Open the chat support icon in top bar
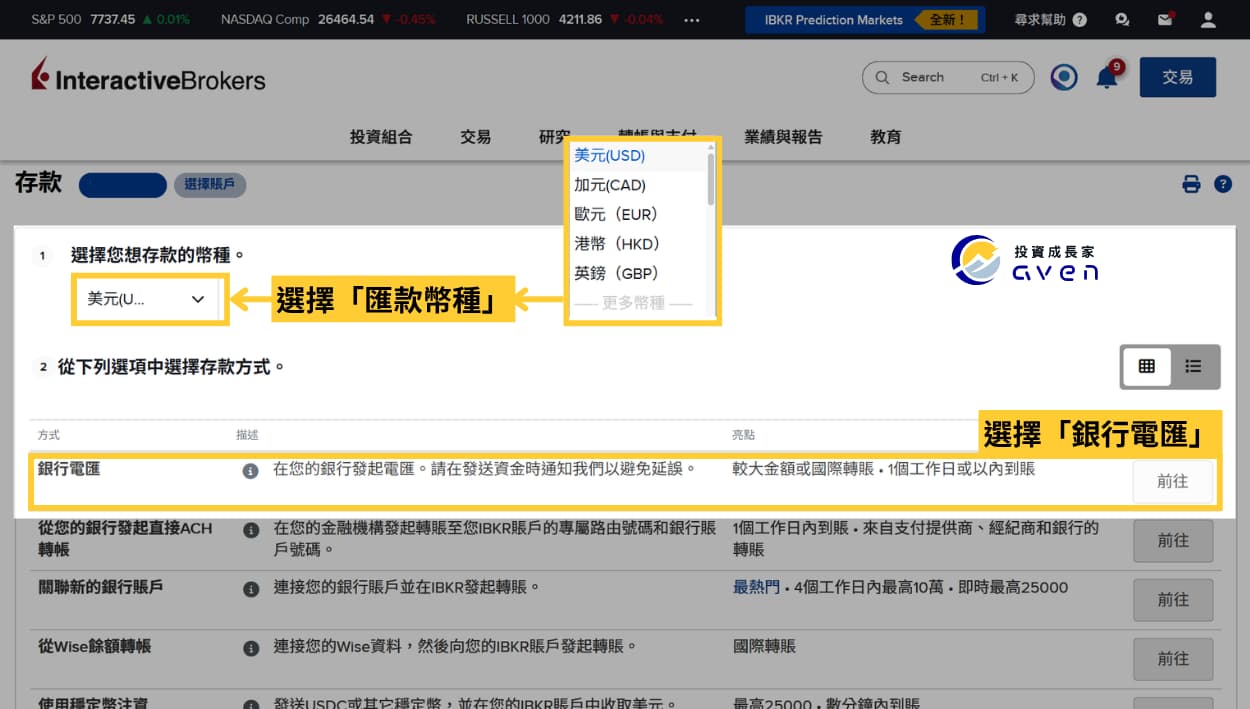Screen dimensions: 1250x709 (x=1122, y=19)
